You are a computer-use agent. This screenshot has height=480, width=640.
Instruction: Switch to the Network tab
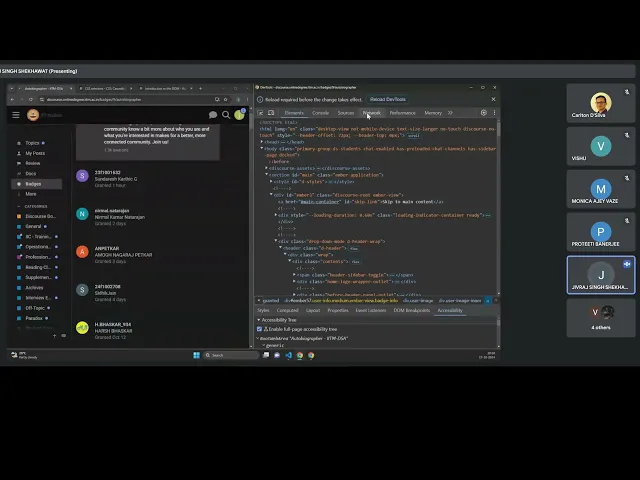[x=371, y=113]
